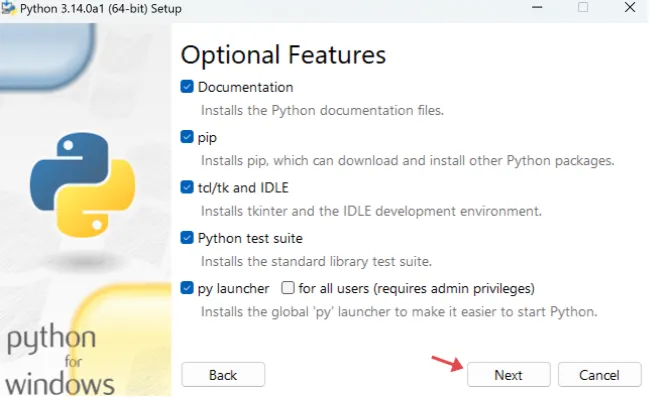Click 'Installs the standard library test suite' text
This screenshot has height=401, width=650.
[x=316, y=261]
